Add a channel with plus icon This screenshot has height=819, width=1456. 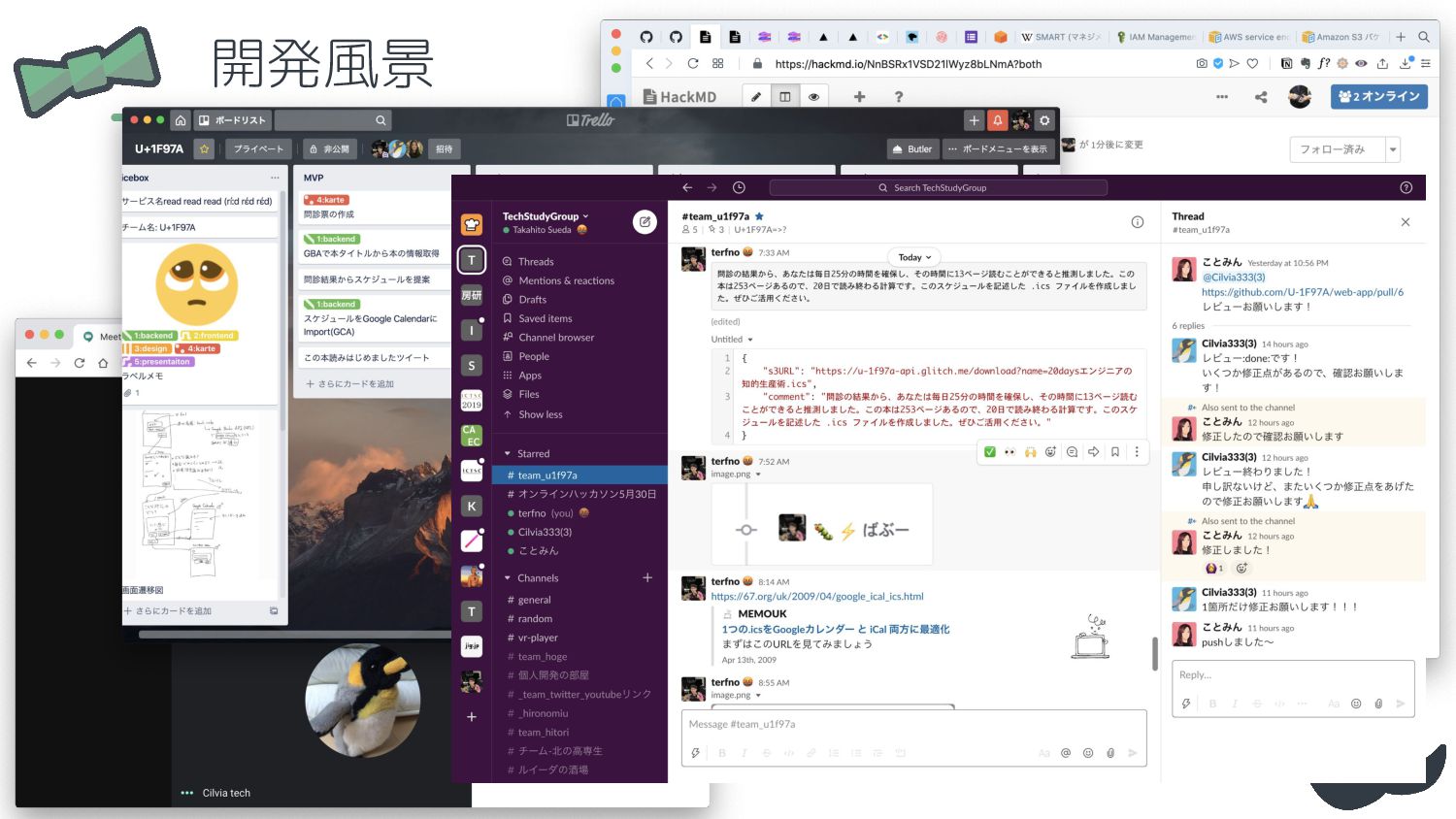coord(647,577)
